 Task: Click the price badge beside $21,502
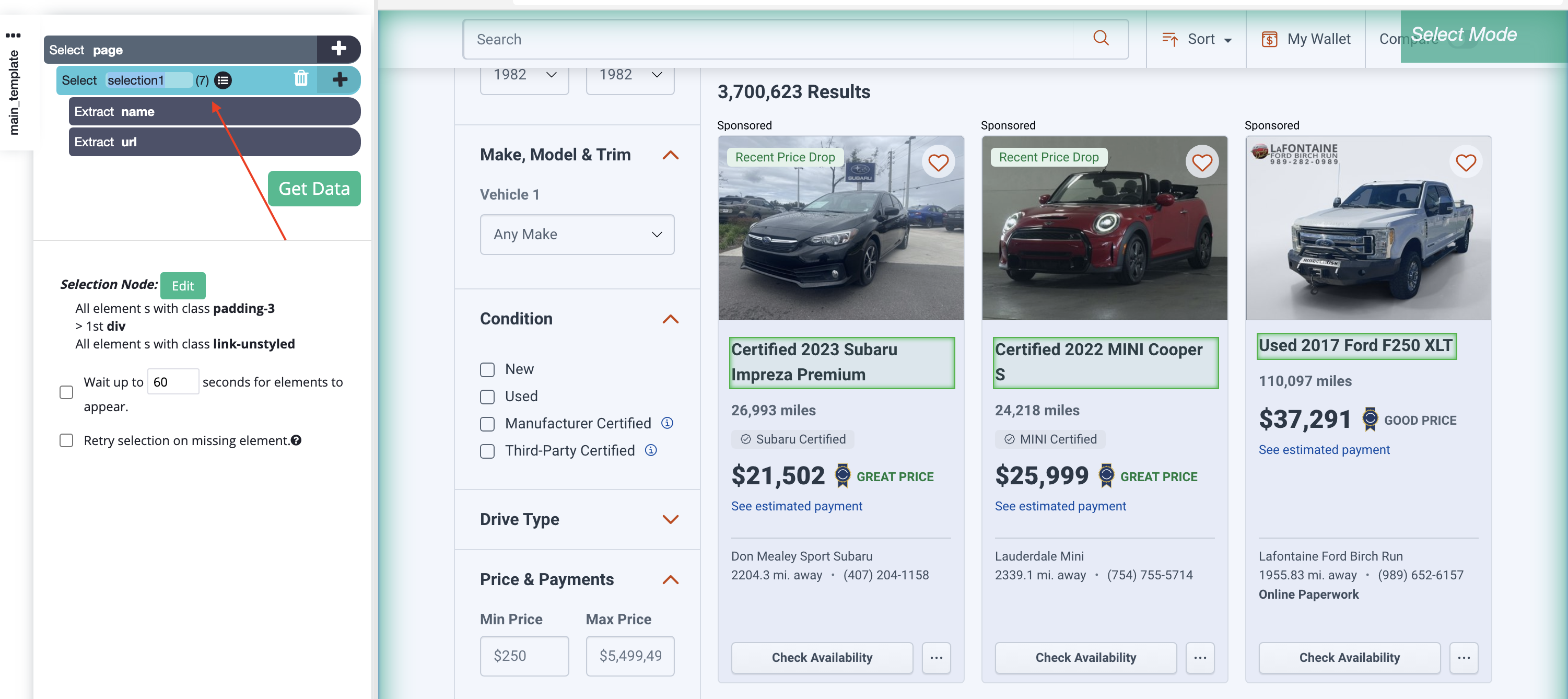point(842,475)
